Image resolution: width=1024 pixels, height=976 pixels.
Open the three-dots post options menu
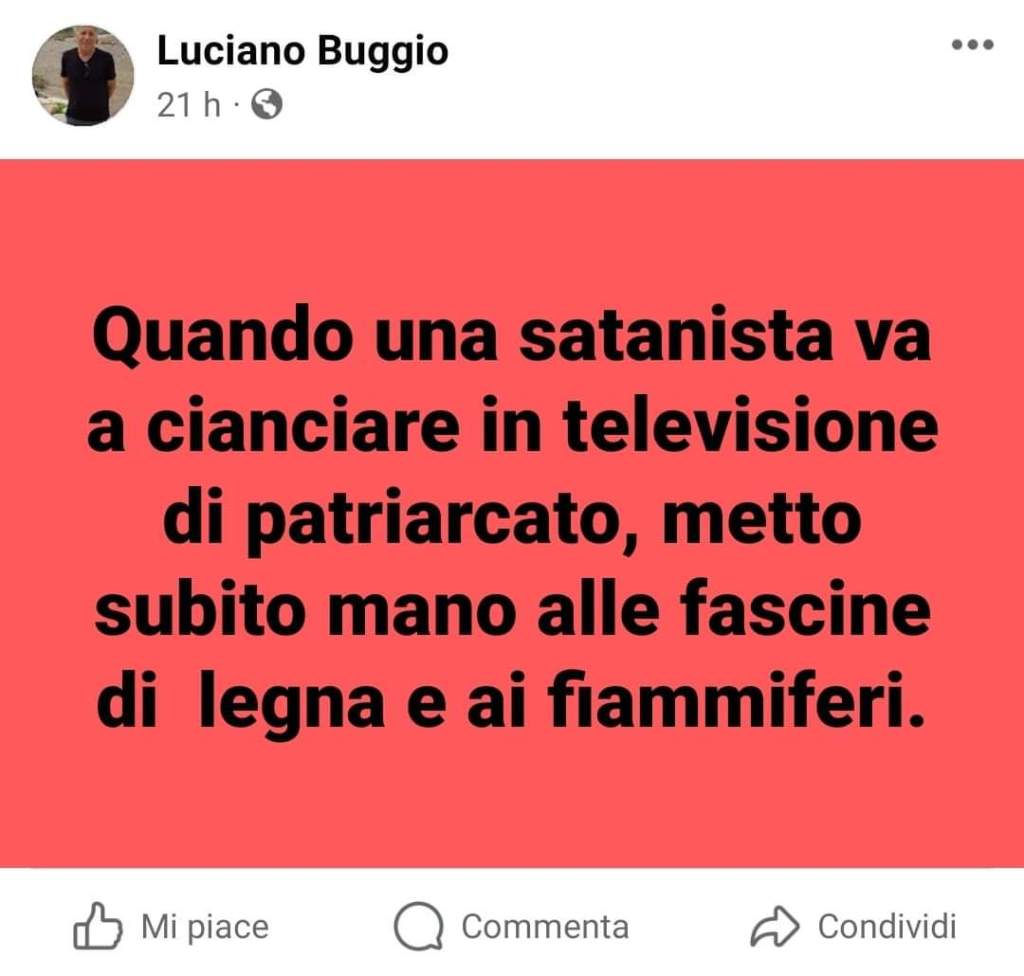click(972, 45)
